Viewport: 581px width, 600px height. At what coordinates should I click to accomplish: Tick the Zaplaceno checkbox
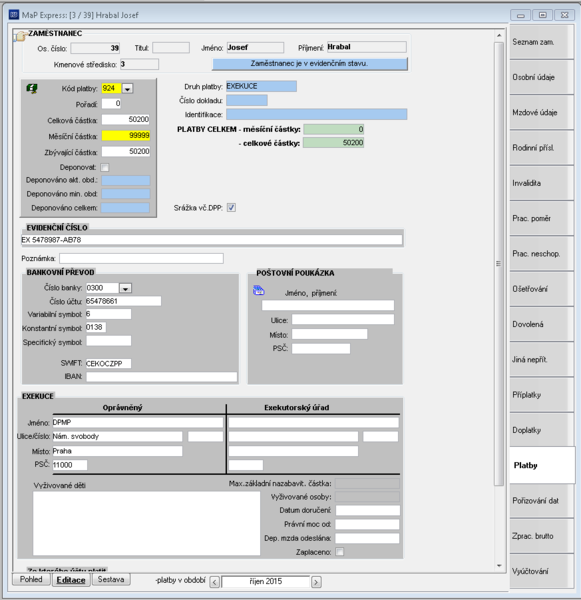pos(339,552)
